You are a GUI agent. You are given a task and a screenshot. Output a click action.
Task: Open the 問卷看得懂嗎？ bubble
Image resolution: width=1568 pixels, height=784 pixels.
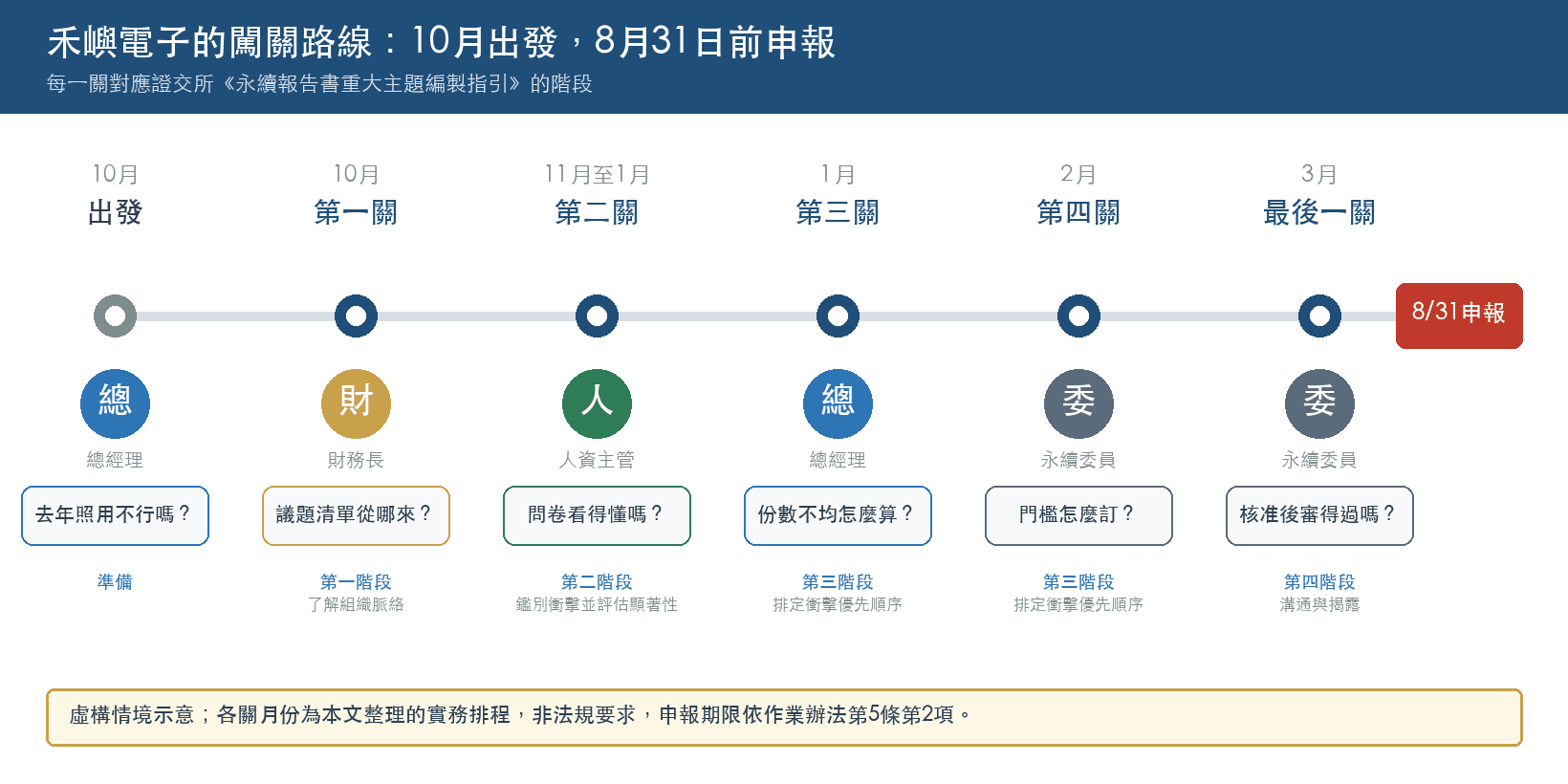pyautogui.click(x=597, y=515)
